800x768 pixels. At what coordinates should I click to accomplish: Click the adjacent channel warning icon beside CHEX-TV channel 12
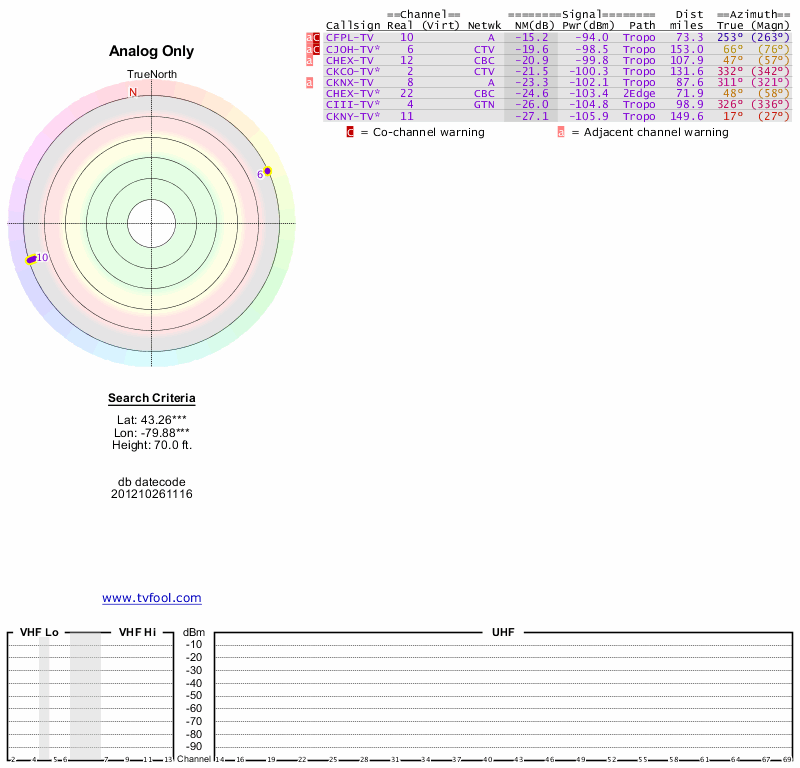point(310,60)
